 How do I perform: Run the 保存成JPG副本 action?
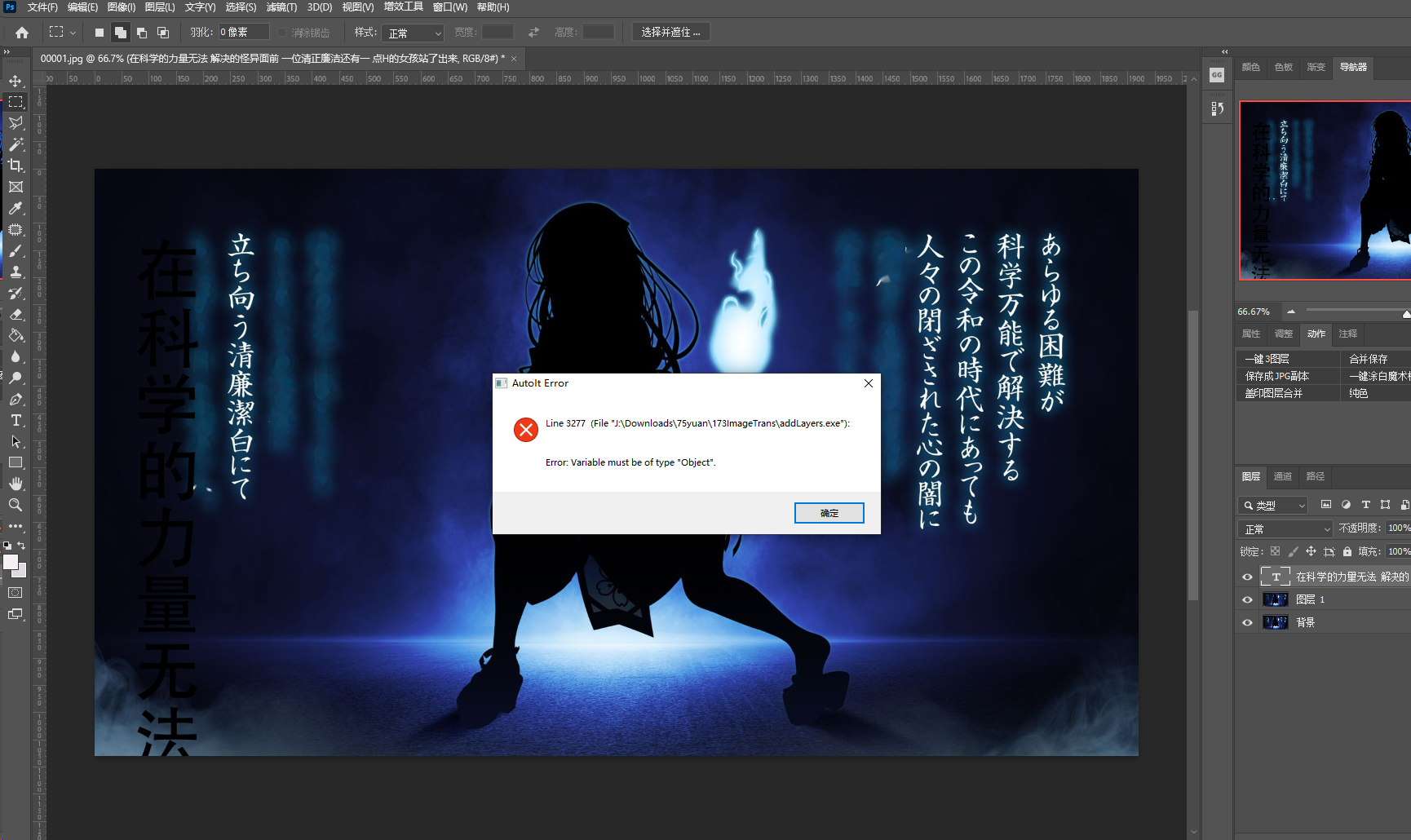pyautogui.click(x=1287, y=376)
